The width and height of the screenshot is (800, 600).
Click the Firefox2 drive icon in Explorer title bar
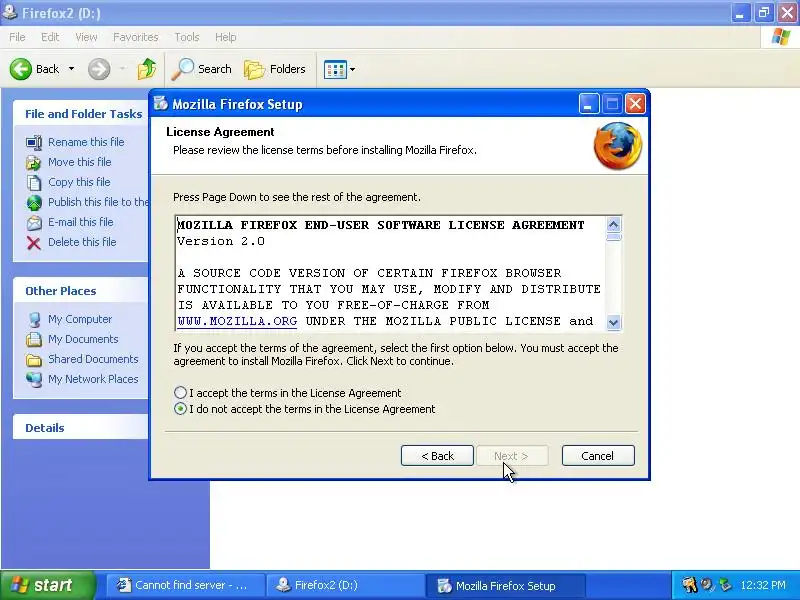click(9, 12)
